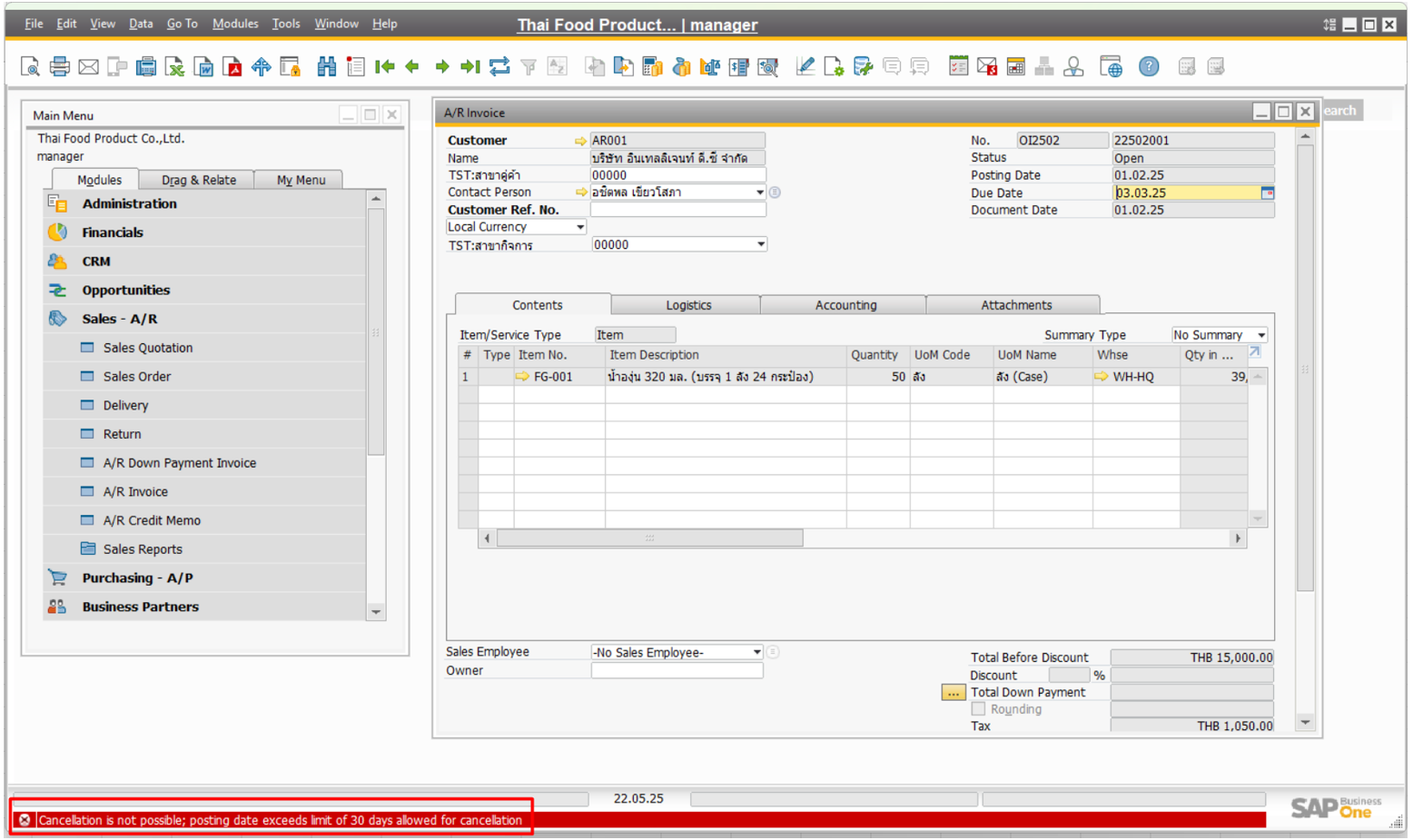Click the Customer Ref. No. field
Viewport: 1413px width, 840px height.
click(677, 210)
